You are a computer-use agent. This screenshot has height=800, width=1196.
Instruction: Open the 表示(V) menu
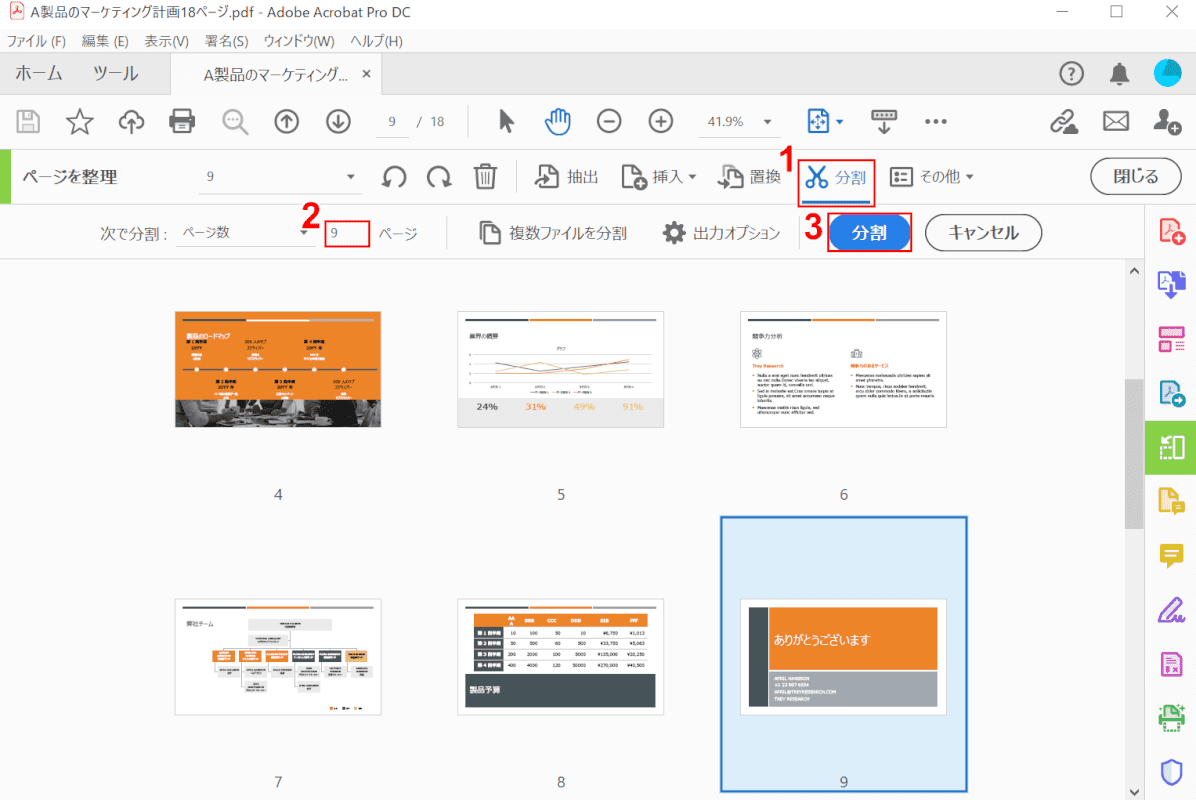point(167,41)
